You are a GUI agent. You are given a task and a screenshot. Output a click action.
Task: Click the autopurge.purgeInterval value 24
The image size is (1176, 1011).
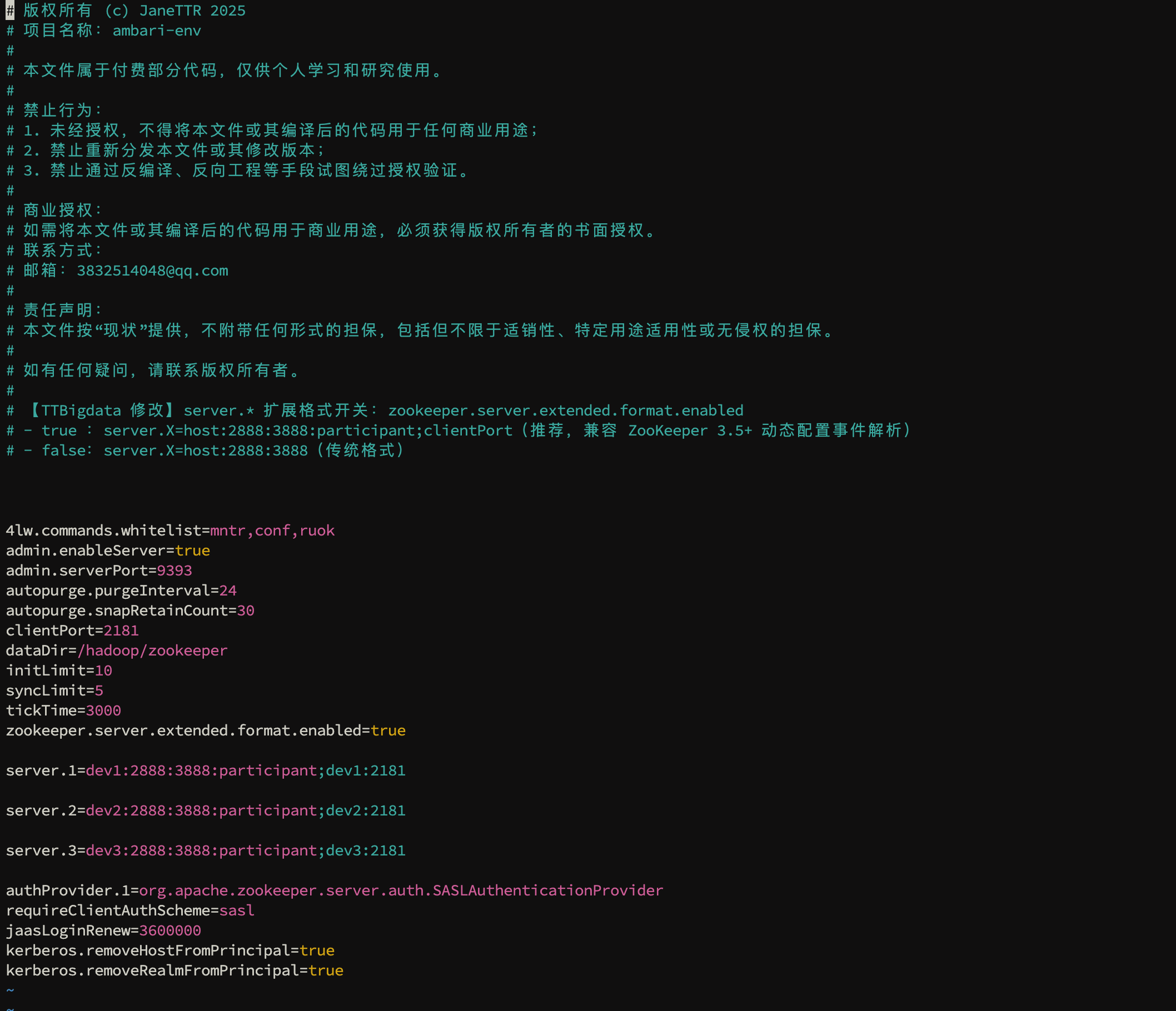[230, 590]
